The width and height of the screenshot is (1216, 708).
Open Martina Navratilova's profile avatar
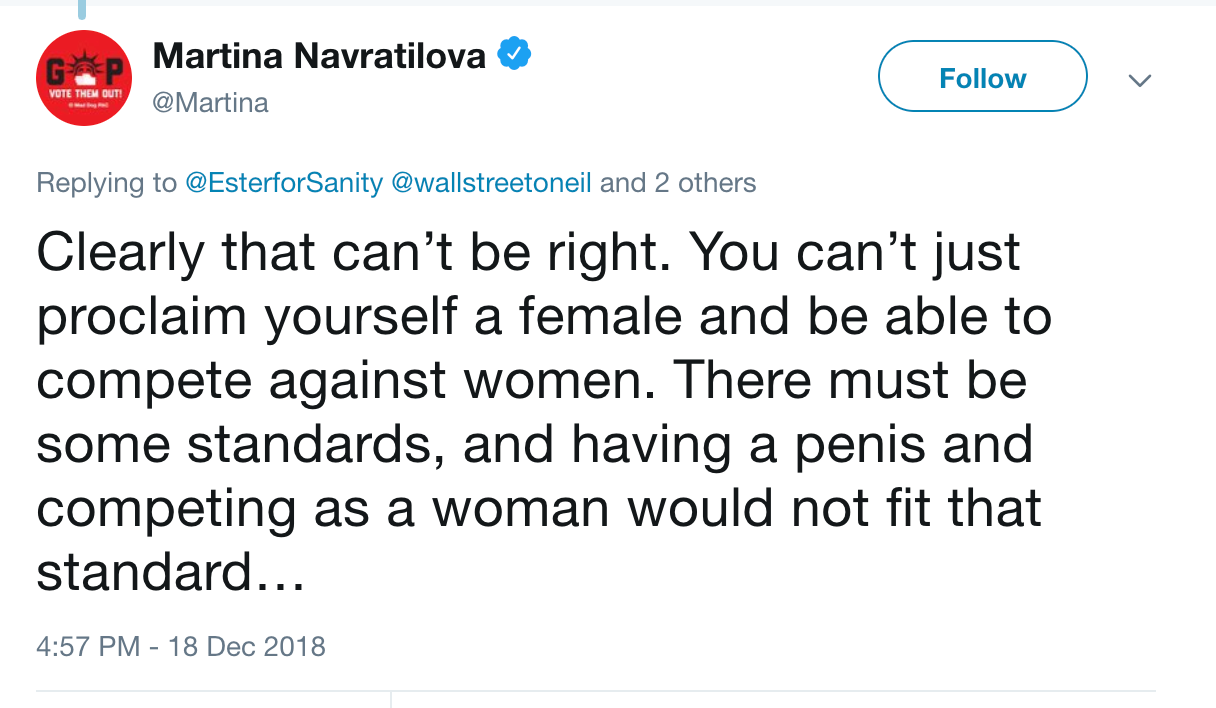[x=84, y=78]
